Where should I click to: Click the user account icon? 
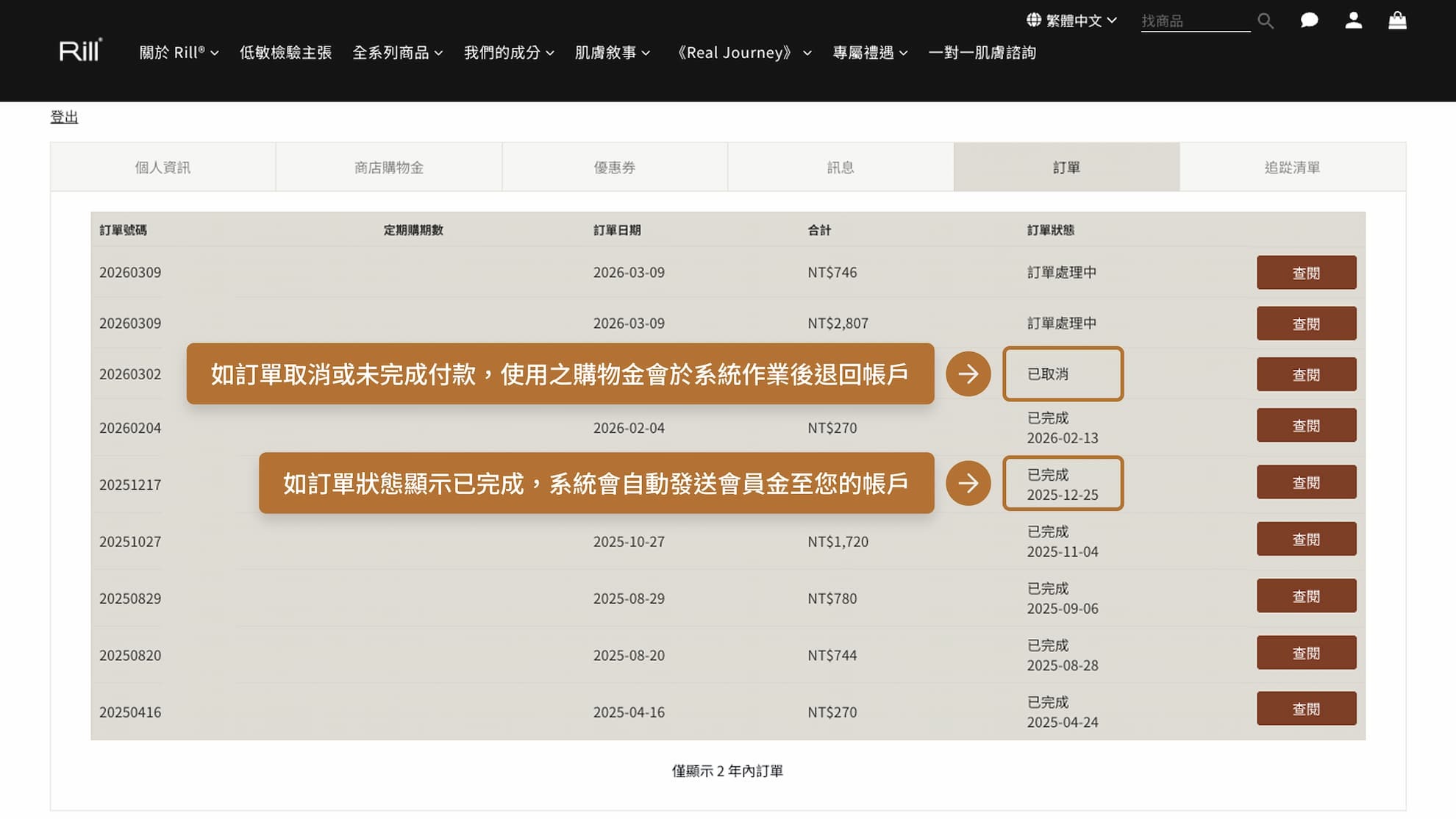[1353, 21]
